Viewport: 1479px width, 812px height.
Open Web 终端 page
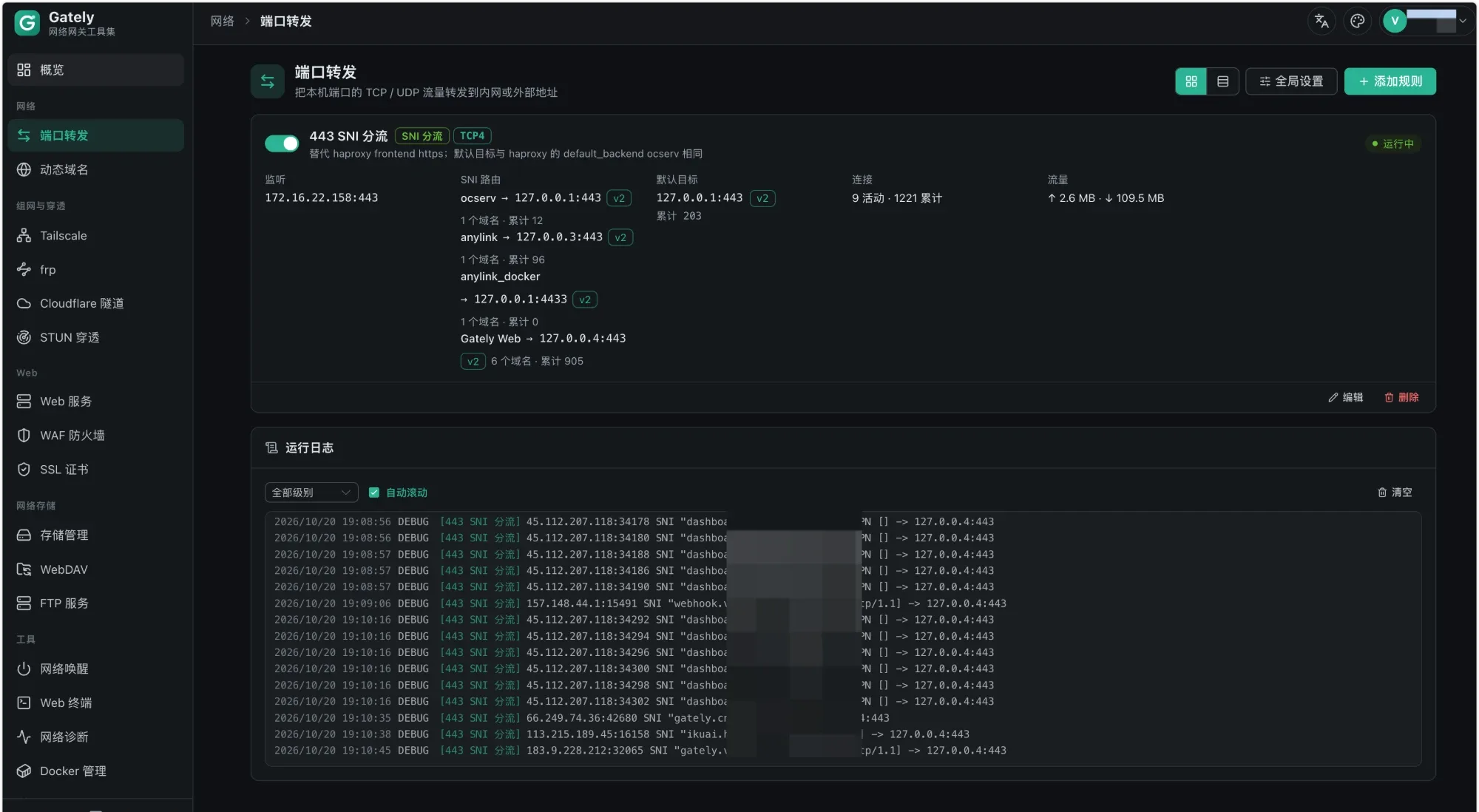click(96, 703)
